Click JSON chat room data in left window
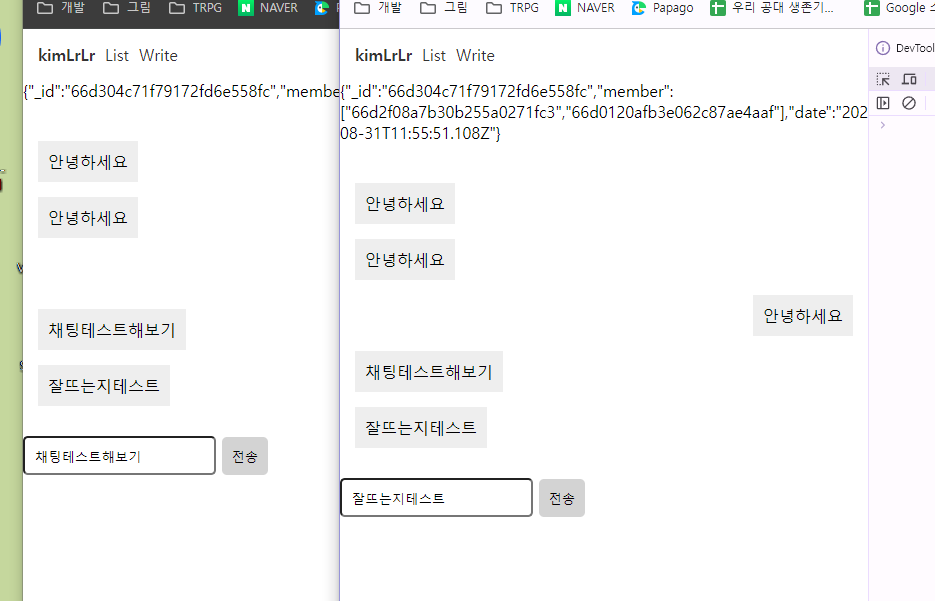Image resolution: width=935 pixels, height=601 pixels. pyautogui.click(x=181, y=91)
